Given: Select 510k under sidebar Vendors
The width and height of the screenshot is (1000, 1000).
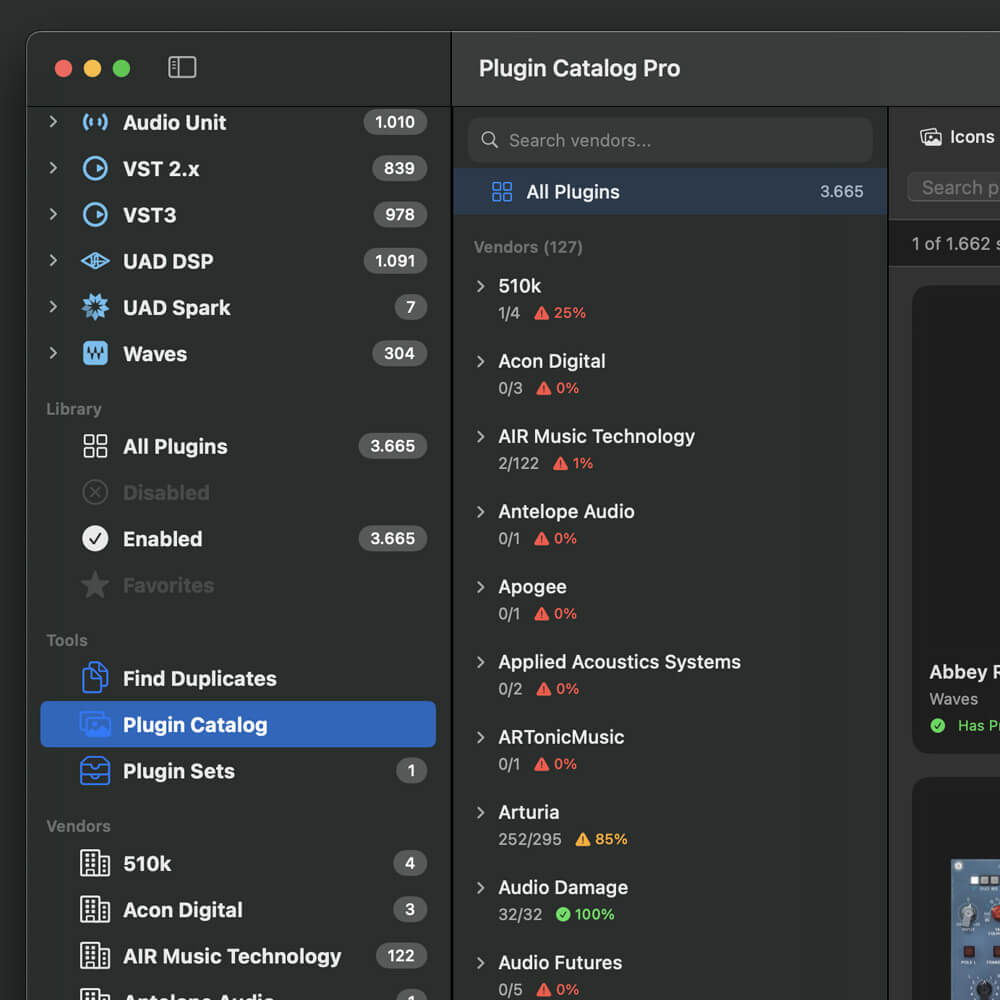Looking at the screenshot, I should 238,864.
